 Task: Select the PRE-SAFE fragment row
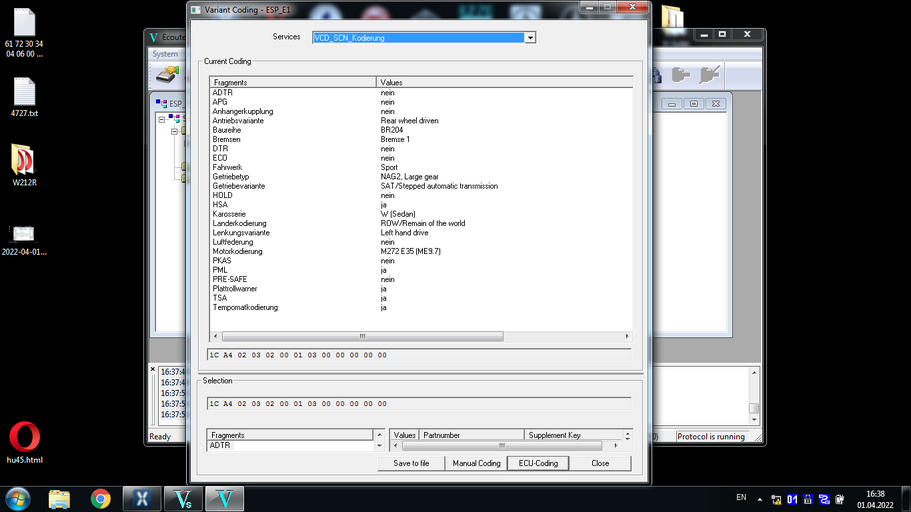click(229, 279)
